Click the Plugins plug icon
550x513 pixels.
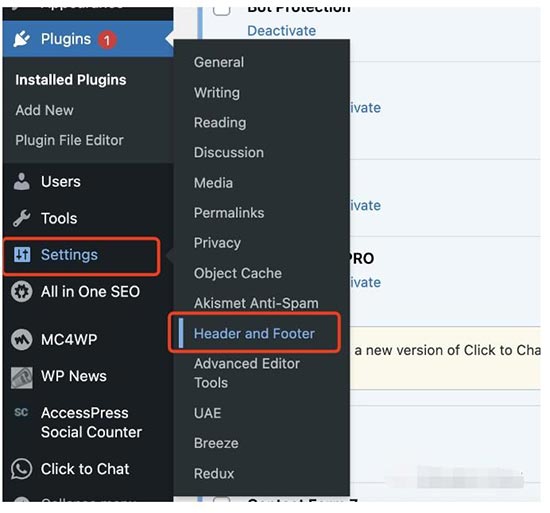click(22, 39)
